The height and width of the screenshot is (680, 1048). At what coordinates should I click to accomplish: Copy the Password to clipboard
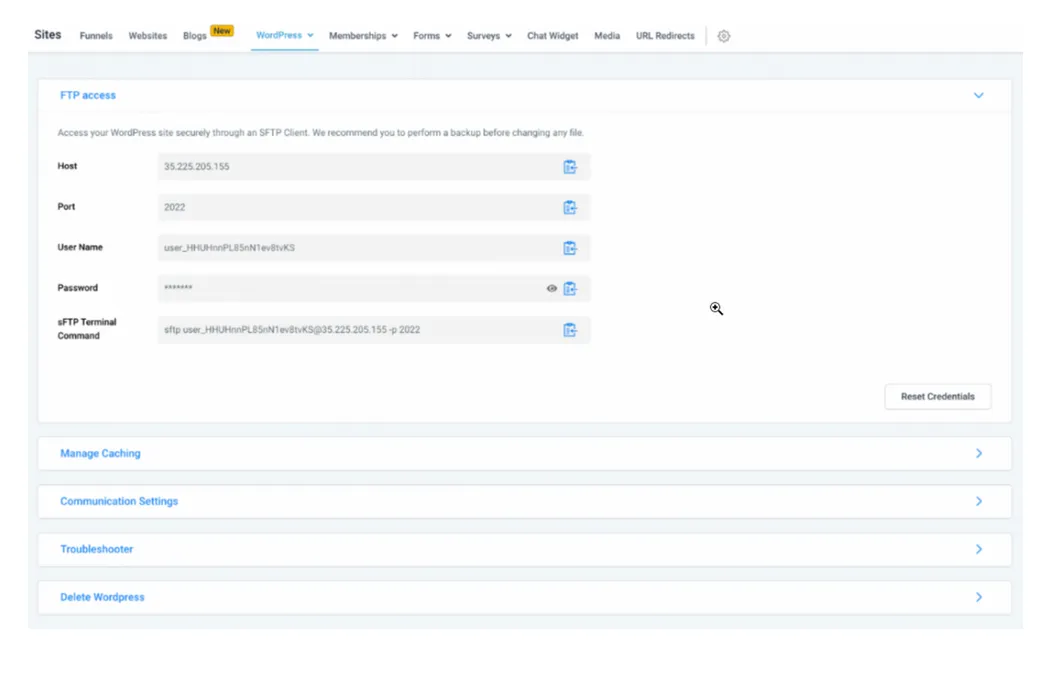click(569, 288)
